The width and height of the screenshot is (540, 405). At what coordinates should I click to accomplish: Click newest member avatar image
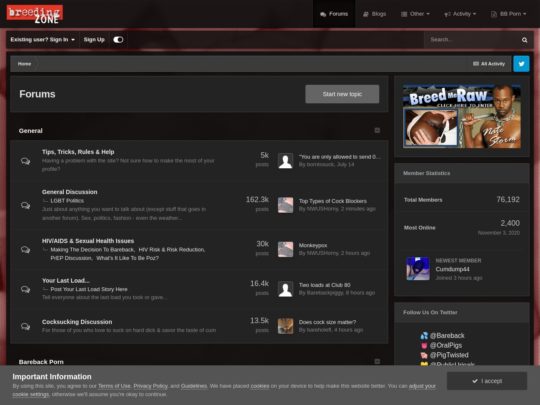point(418,268)
